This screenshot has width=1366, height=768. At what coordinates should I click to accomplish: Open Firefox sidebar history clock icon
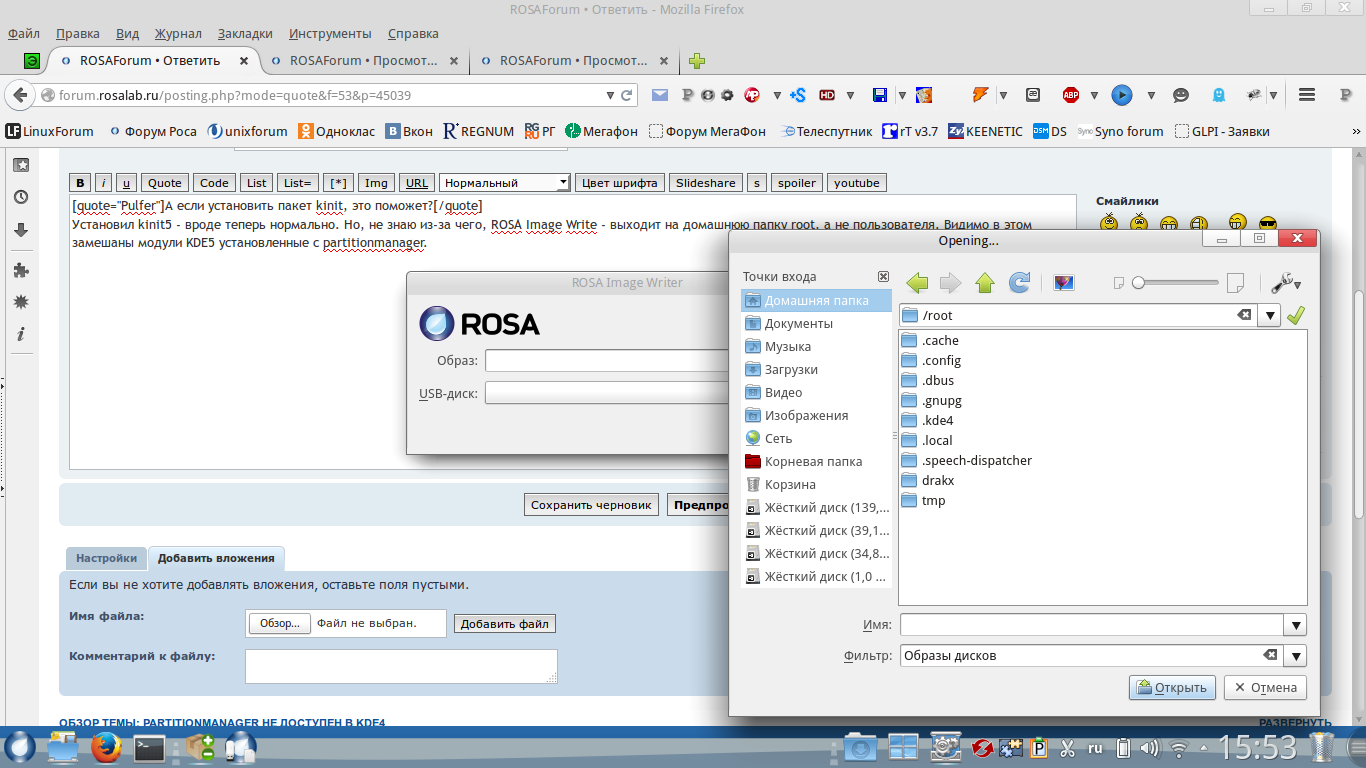(20, 197)
